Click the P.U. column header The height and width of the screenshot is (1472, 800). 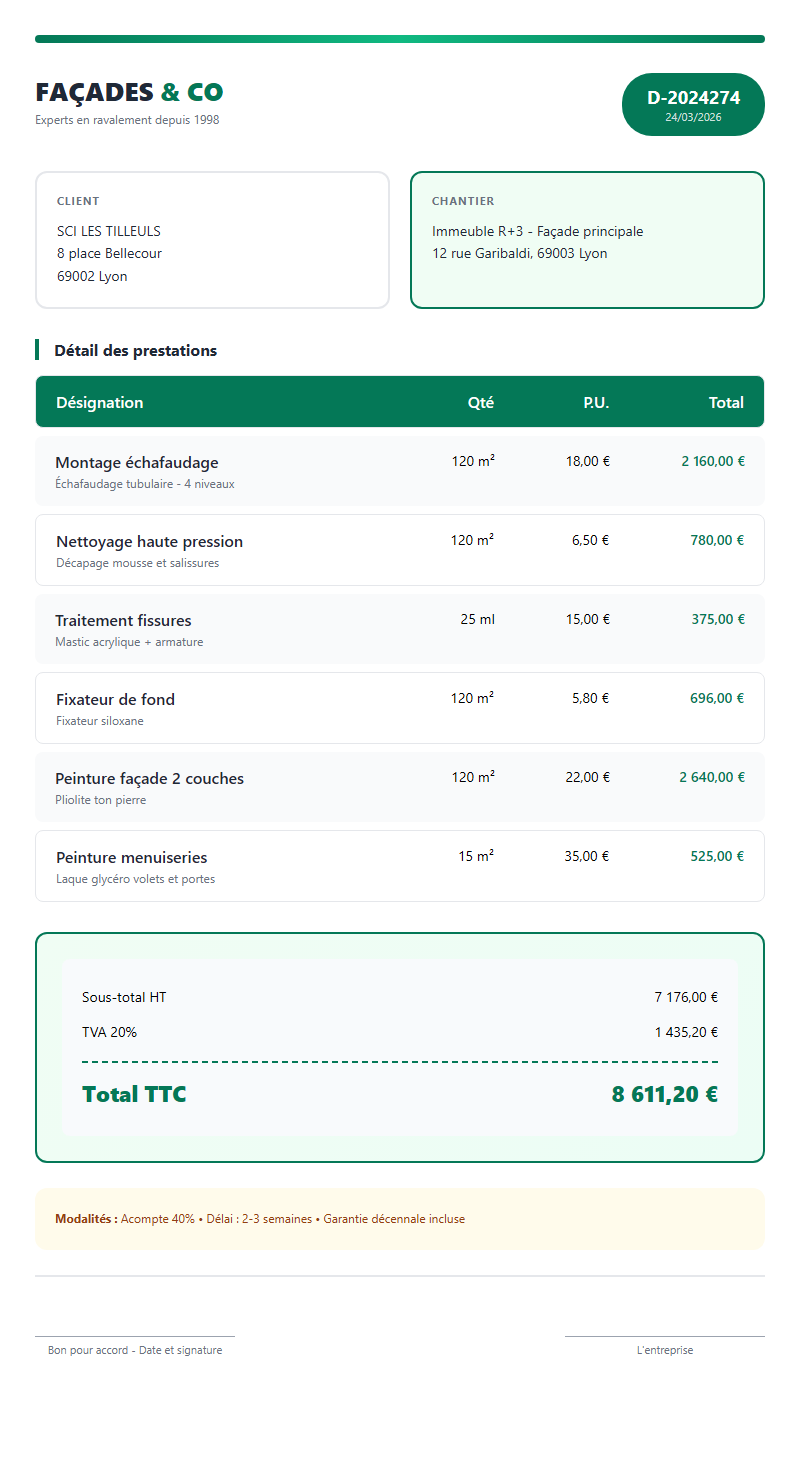pos(596,402)
